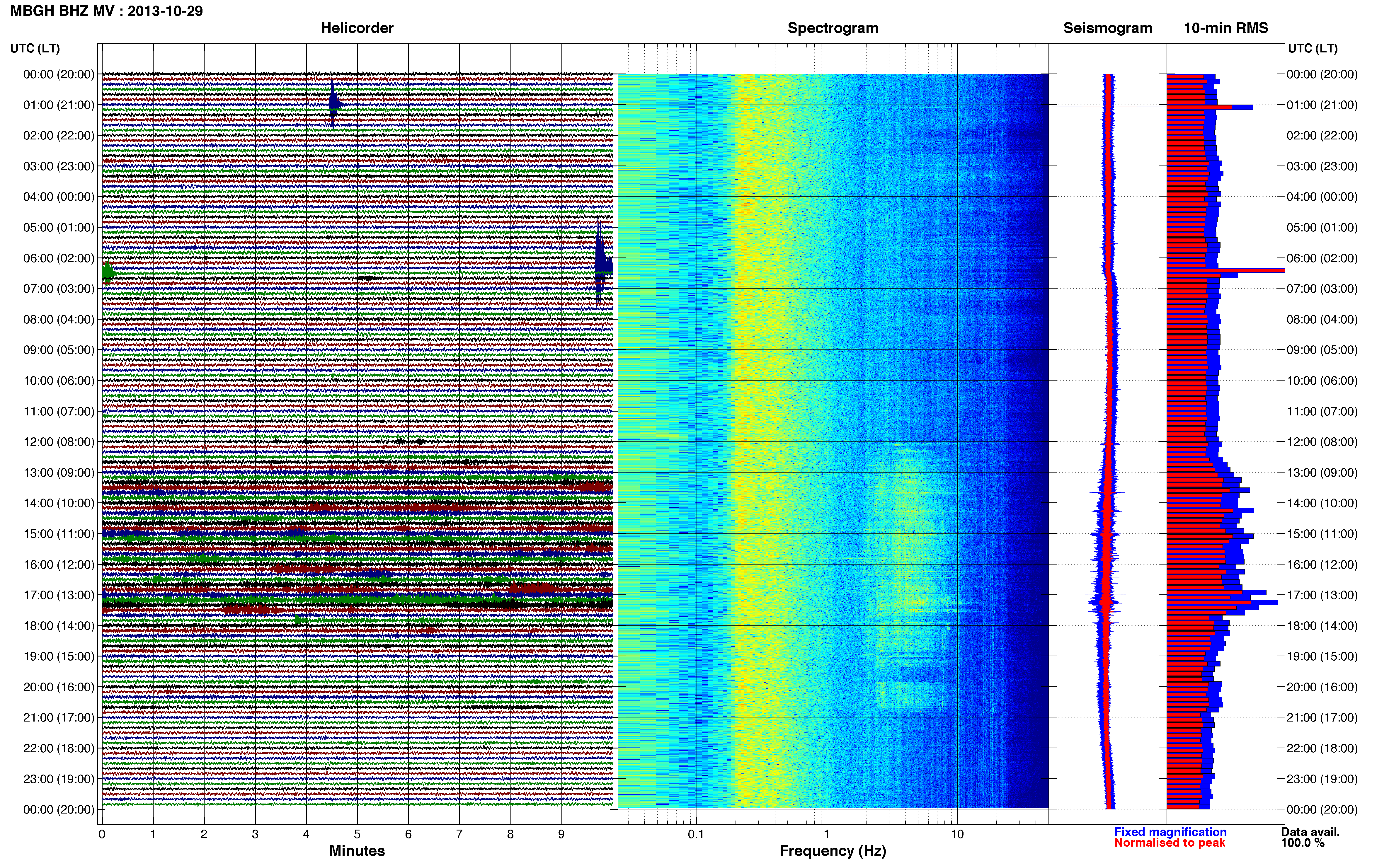Click the title 'MBGH BHZ MV : 2013-10-29'
Screen dimensions: 1389x868
(107, 11)
